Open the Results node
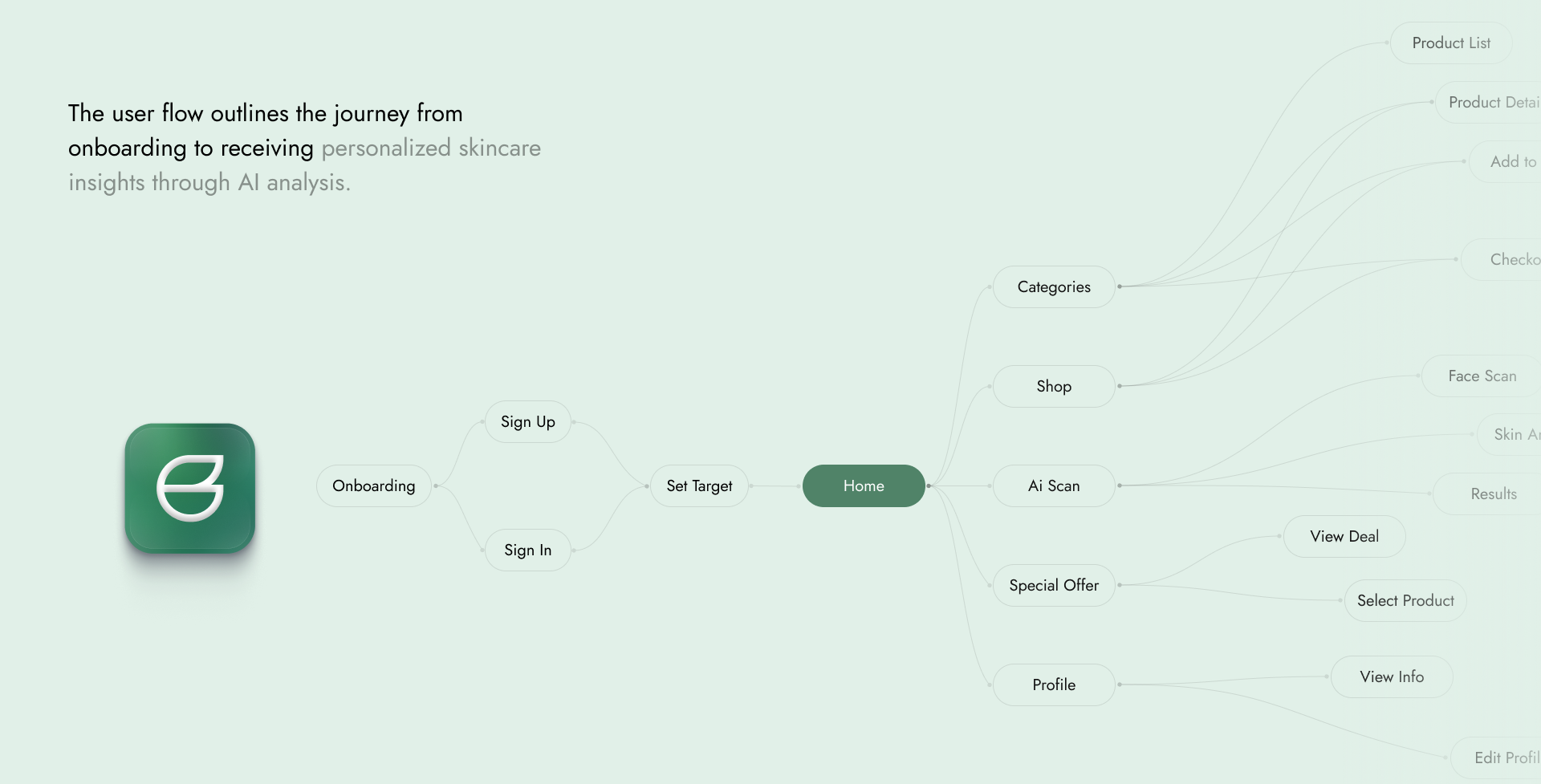This screenshot has width=1541, height=784. pos(1488,494)
